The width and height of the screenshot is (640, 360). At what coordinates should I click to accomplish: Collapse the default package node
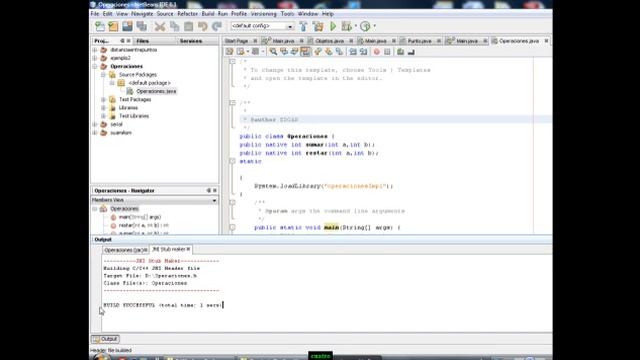point(112,83)
